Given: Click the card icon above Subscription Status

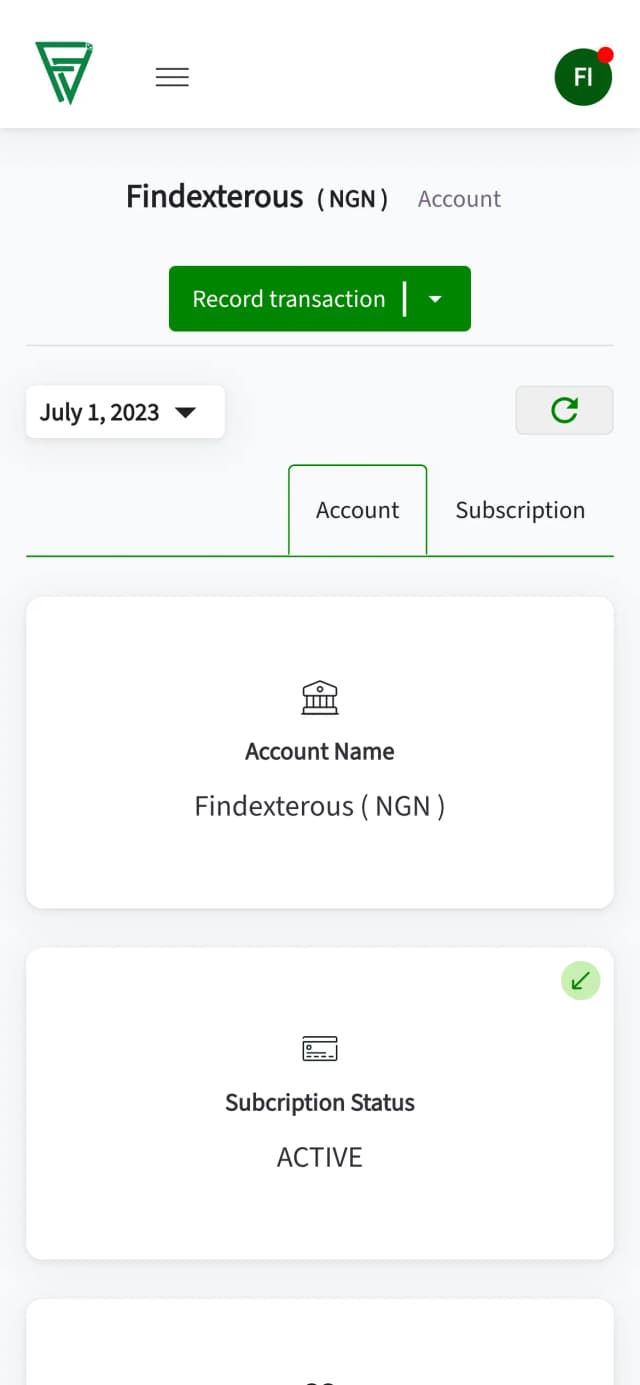Looking at the screenshot, I should tap(320, 1049).
